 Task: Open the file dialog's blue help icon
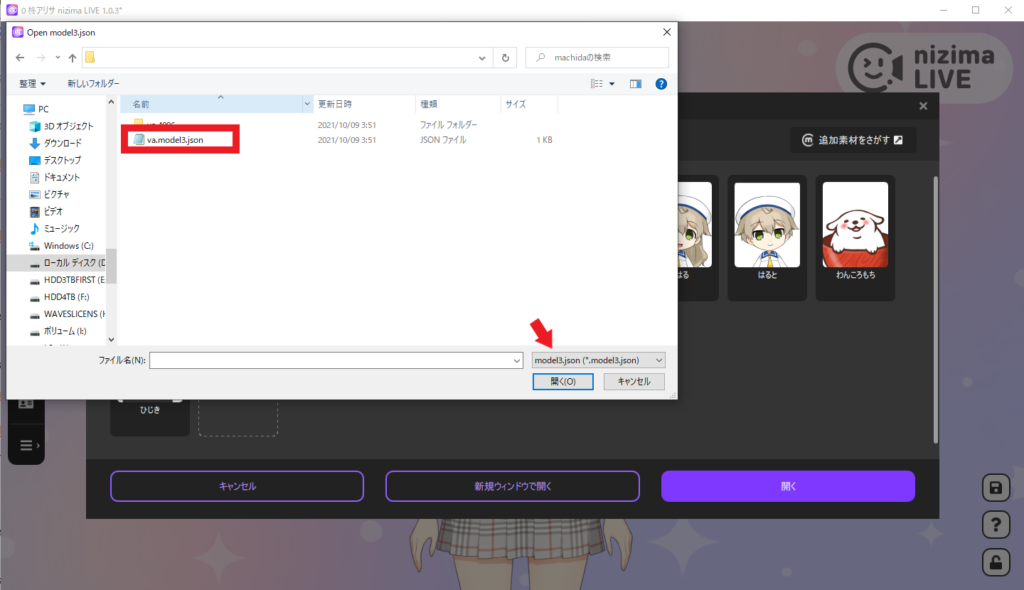click(661, 83)
